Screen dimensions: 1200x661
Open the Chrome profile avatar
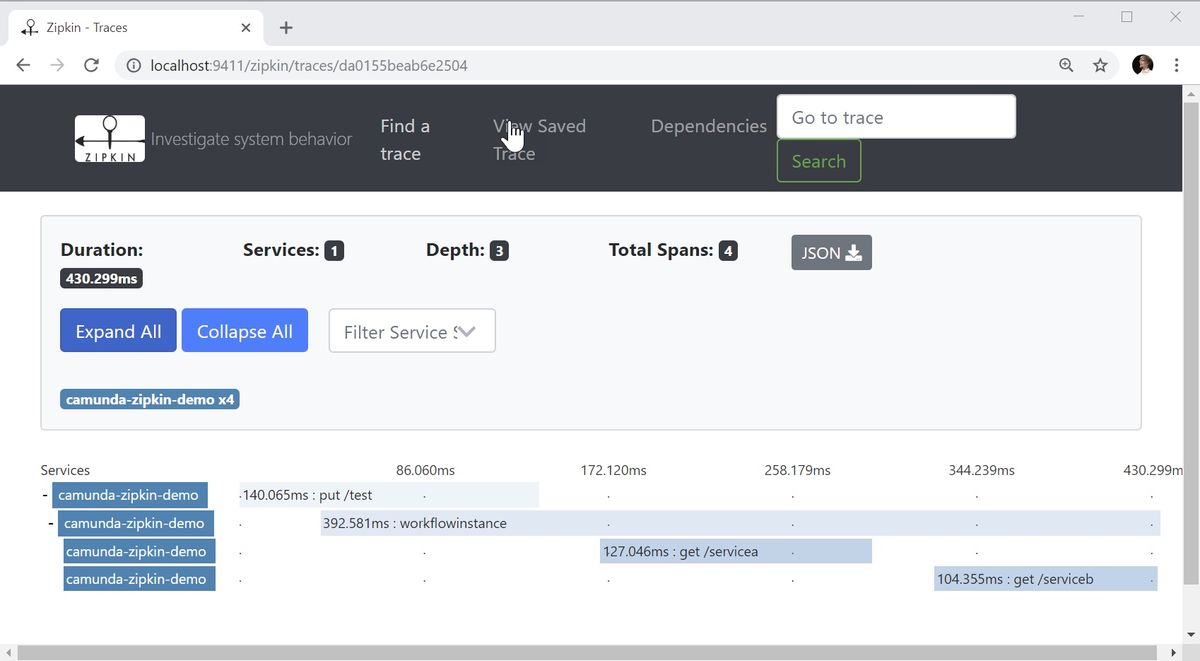(1142, 65)
